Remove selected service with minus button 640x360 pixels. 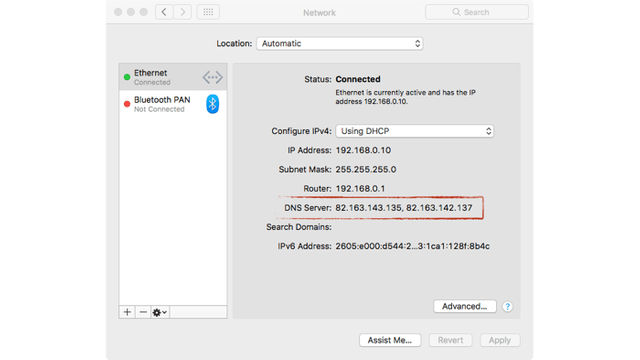[143, 312]
